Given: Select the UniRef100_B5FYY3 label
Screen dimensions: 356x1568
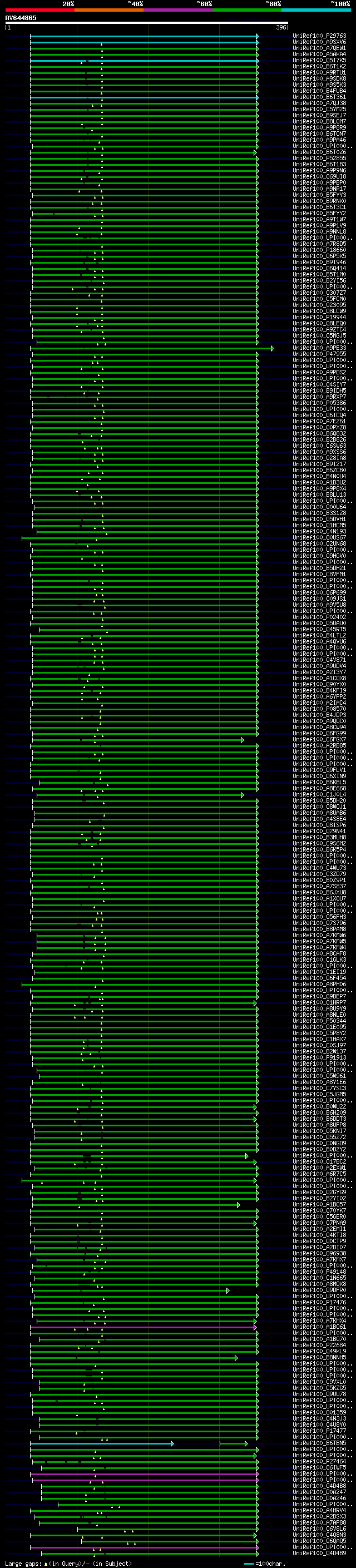Looking at the screenshot, I should (319, 195).
